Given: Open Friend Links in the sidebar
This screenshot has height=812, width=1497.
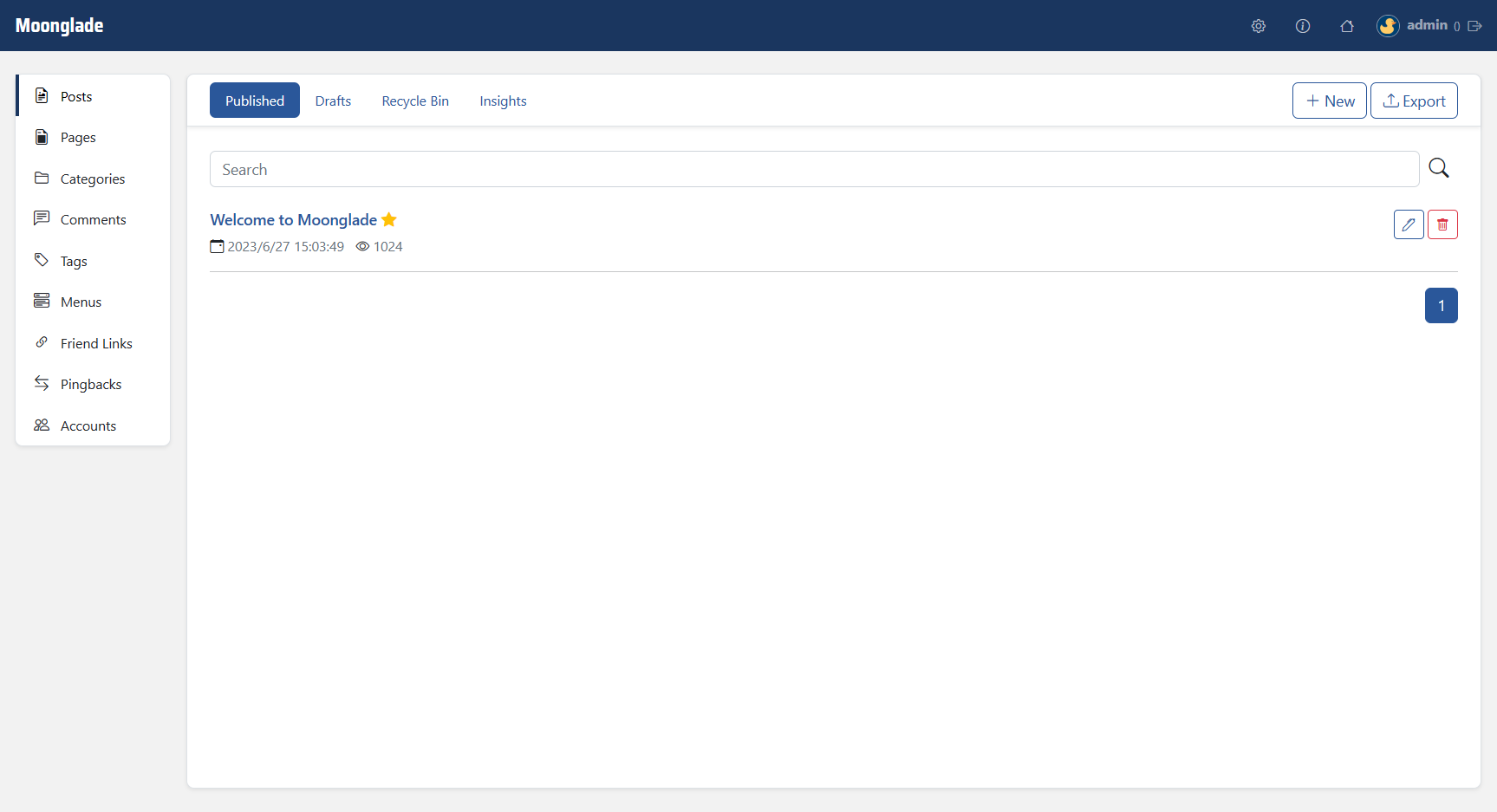Looking at the screenshot, I should click(x=93, y=343).
